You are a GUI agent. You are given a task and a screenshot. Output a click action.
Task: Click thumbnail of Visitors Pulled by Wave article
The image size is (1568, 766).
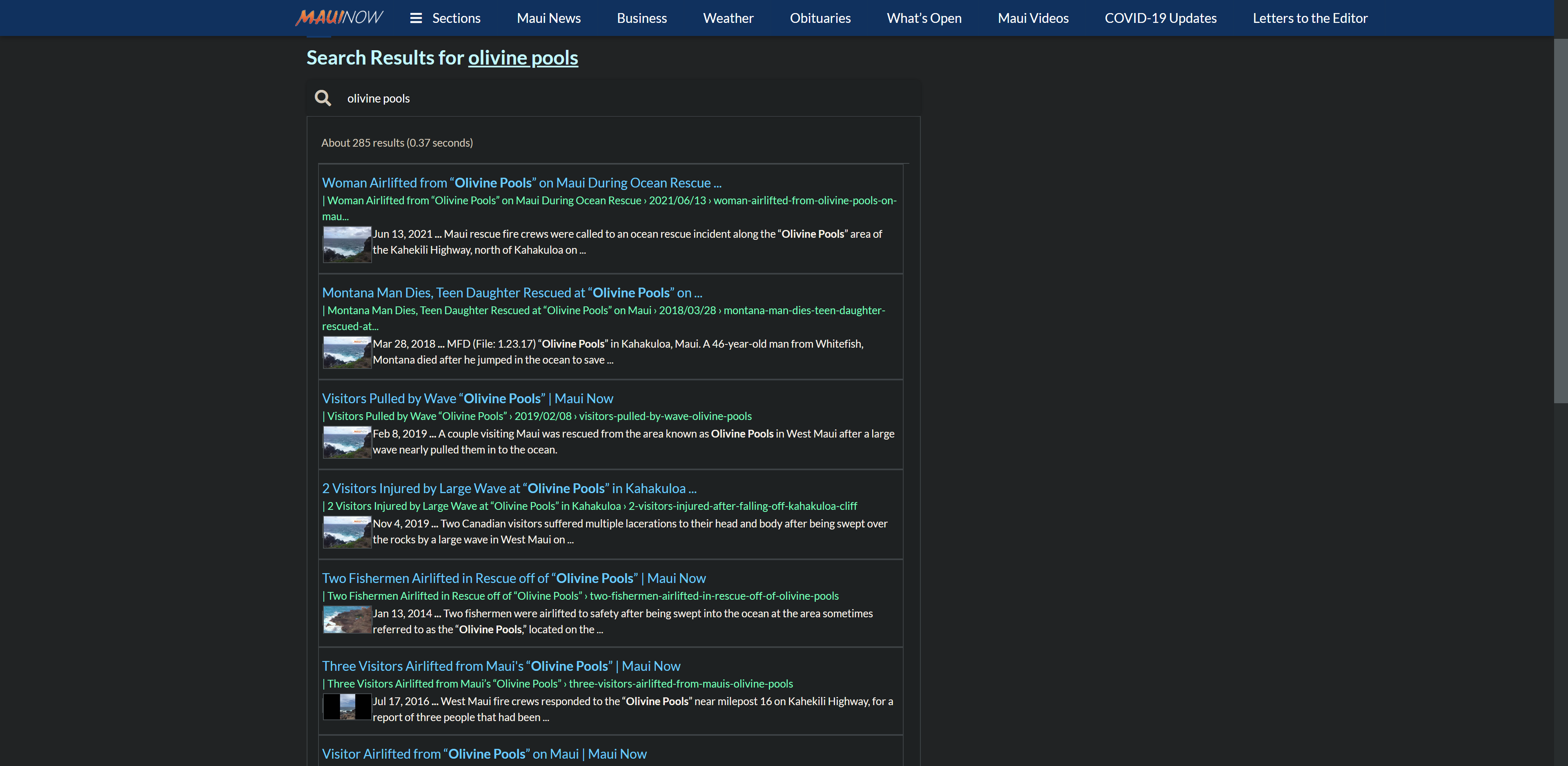(x=347, y=443)
